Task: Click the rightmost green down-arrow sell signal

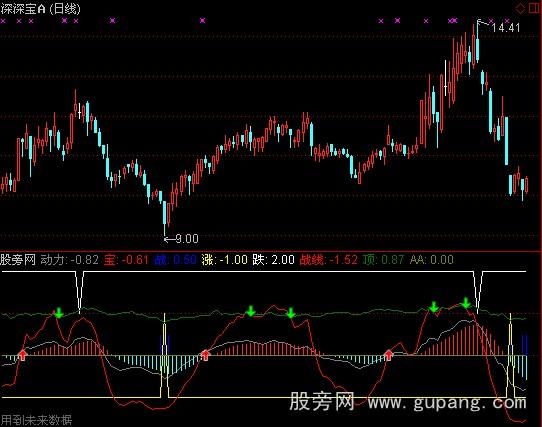Action: (466, 303)
